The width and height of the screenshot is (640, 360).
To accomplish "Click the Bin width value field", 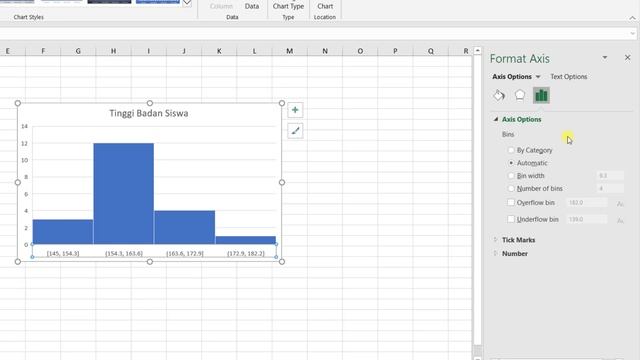I will (x=610, y=176).
